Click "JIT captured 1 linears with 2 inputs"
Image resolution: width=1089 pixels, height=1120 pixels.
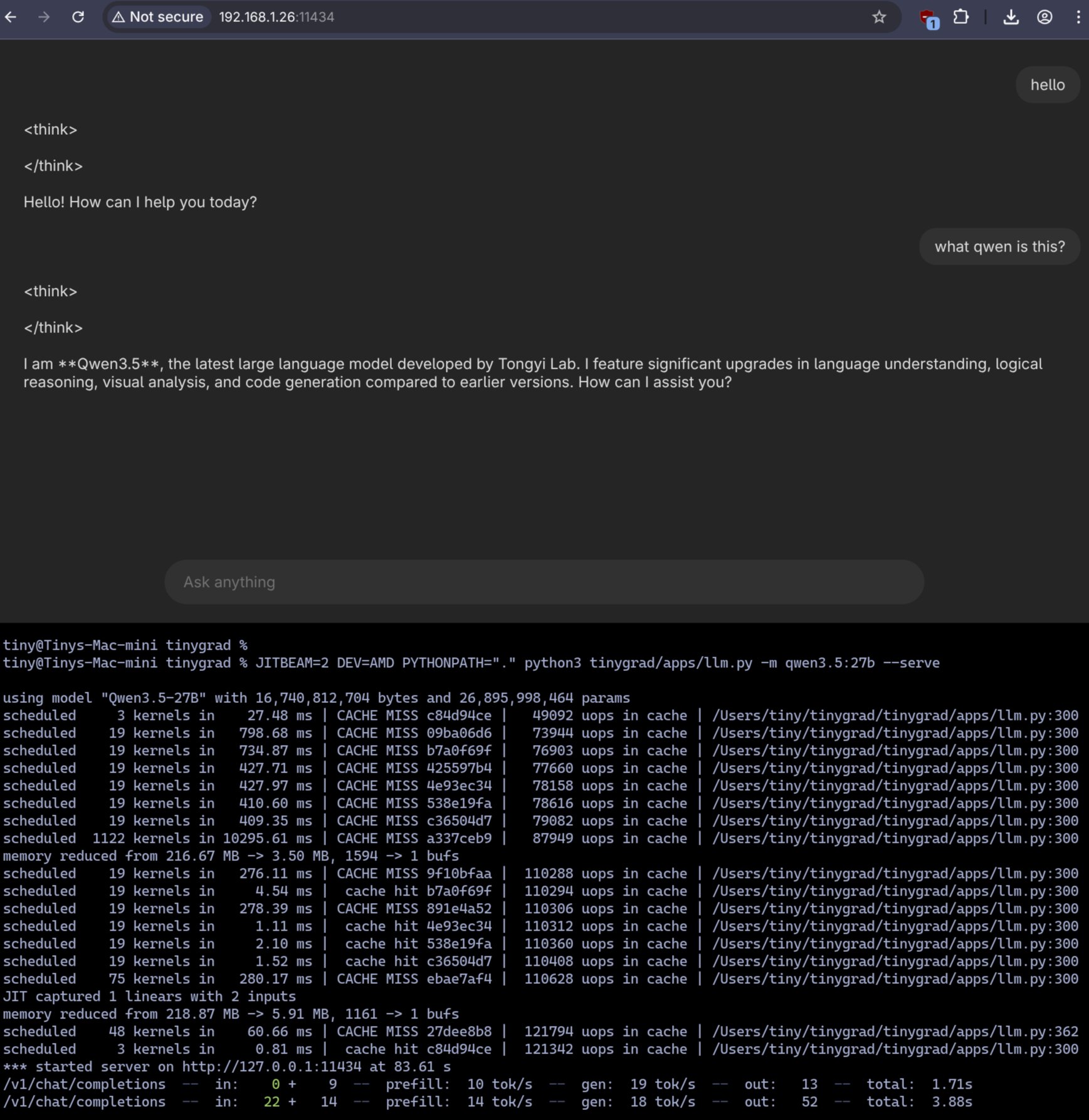coord(149,996)
